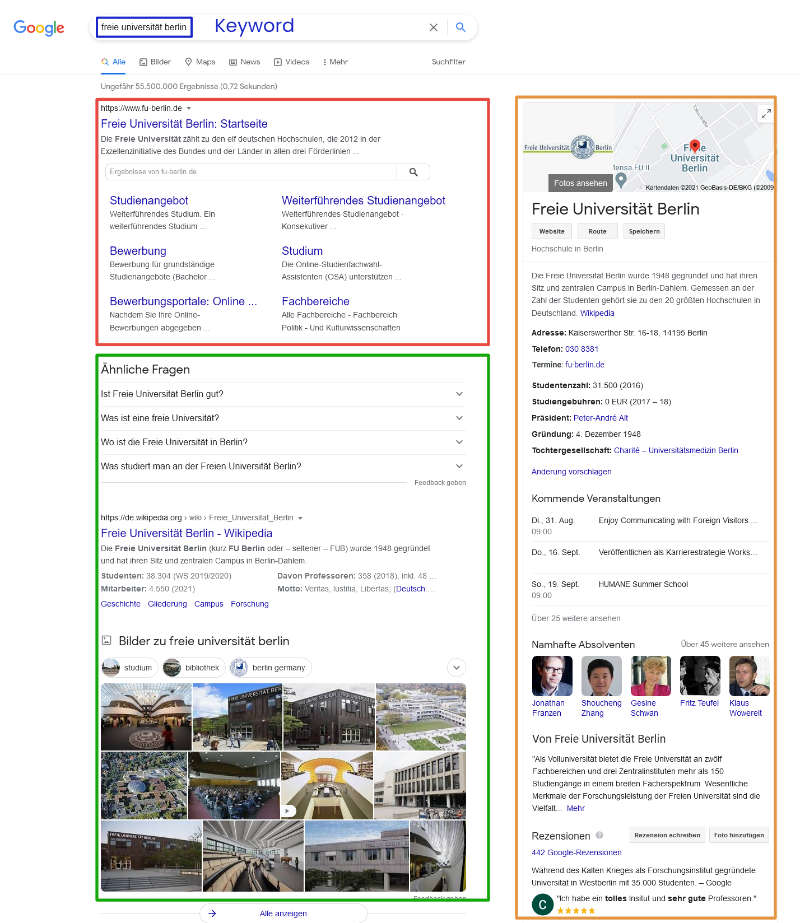Open 'Freie Universität Berlin - Wikipedia' result
Image resolution: width=800 pixels, height=923 pixels.
point(187,533)
